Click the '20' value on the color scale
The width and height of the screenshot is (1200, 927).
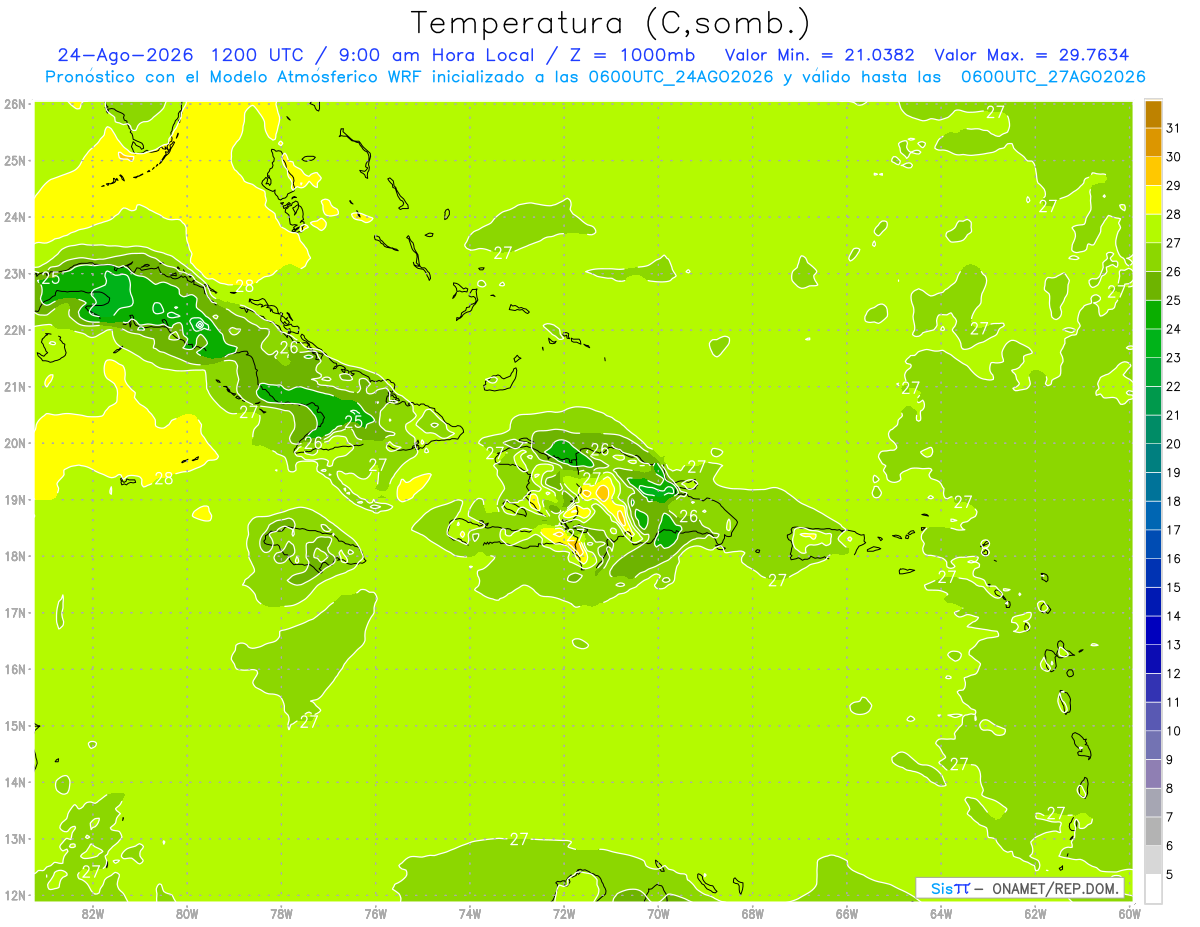point(1174,444)
